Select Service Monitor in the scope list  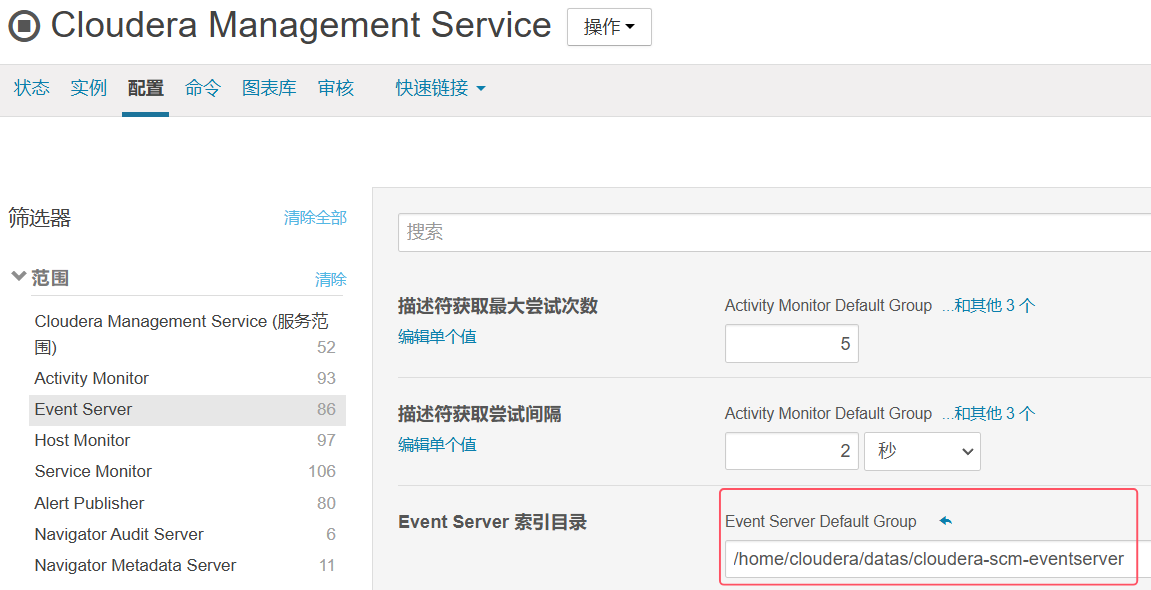point(93,471)
